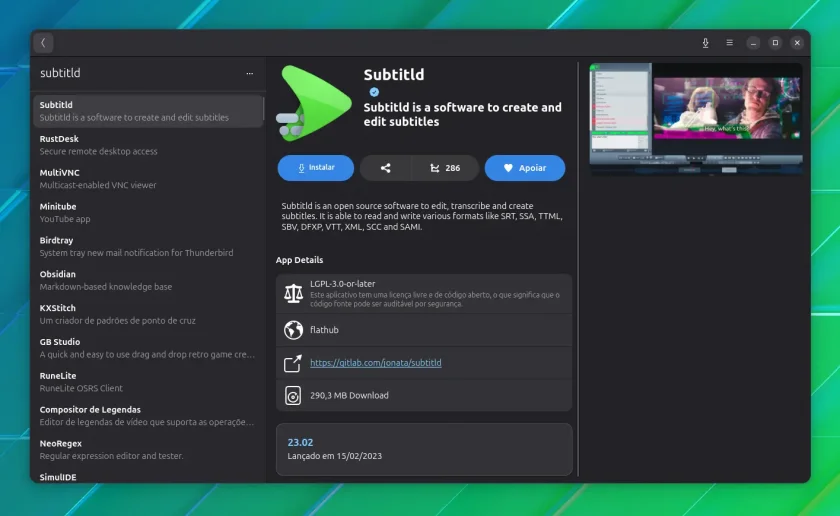Click the flathub source row text
Viewport: 840px width, 516px height.
click(x=324, y=330)
